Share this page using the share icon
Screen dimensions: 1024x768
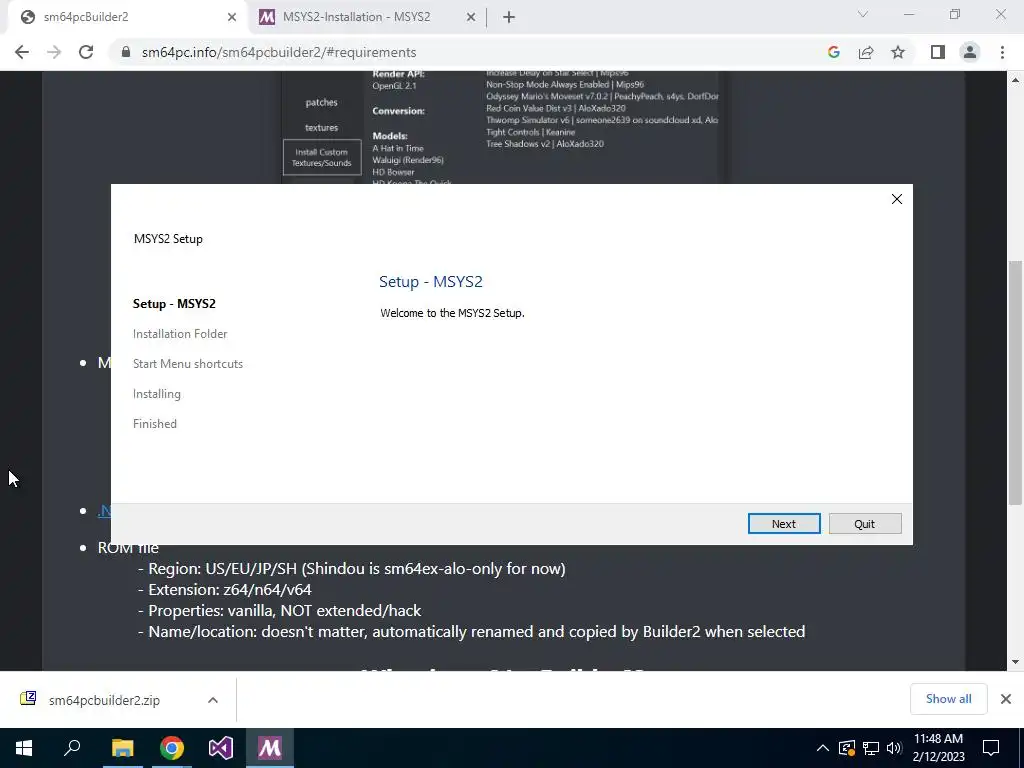(866, 52)
